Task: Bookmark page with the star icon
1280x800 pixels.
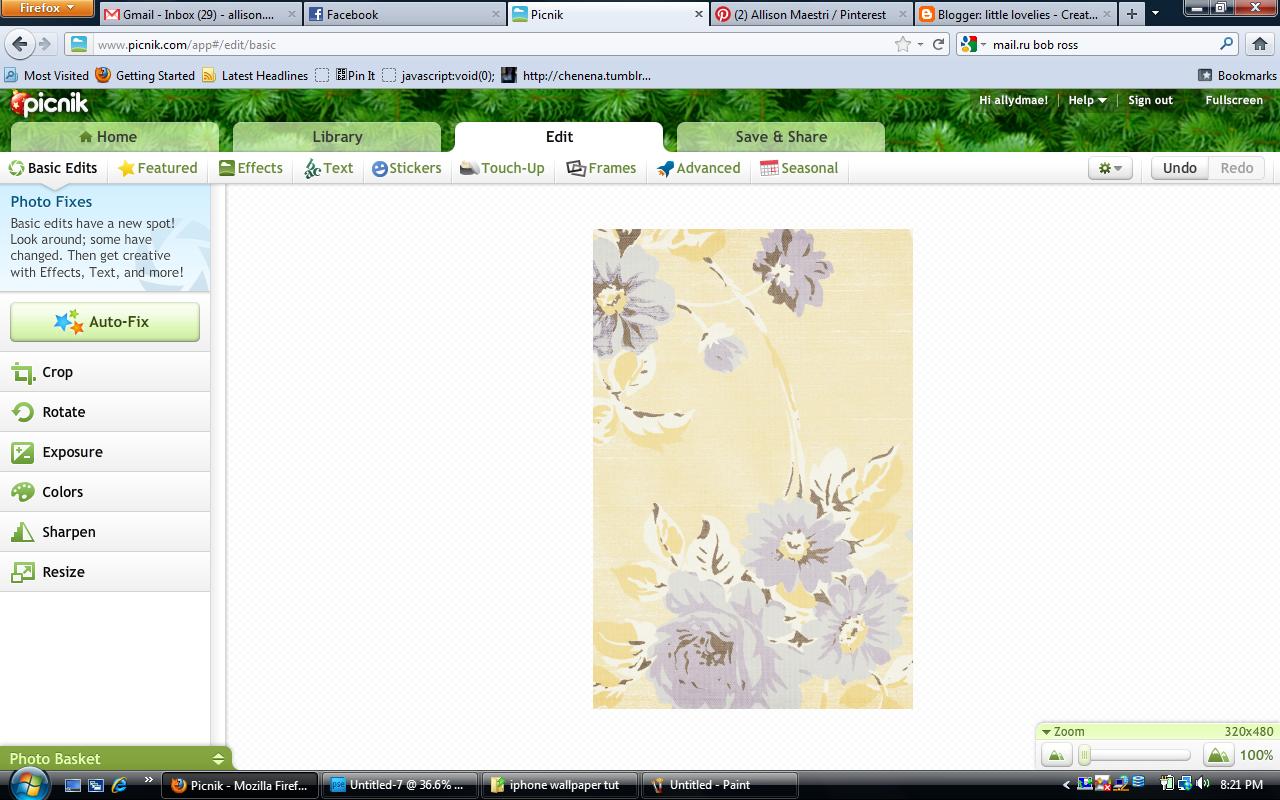Action: [903, 44]
